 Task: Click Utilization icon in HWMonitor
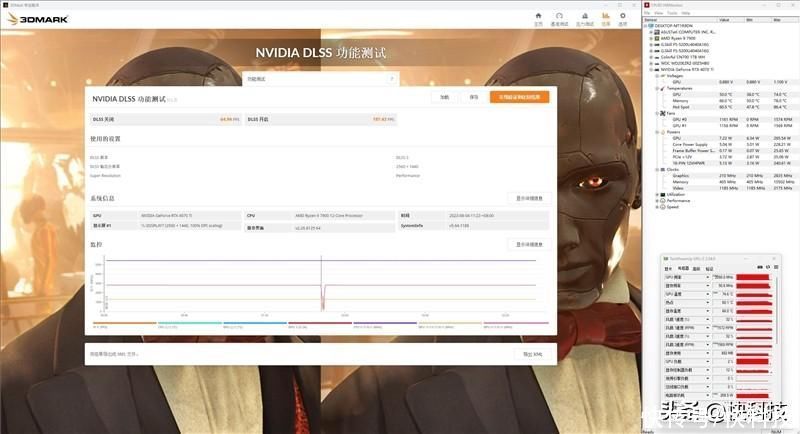663,194
